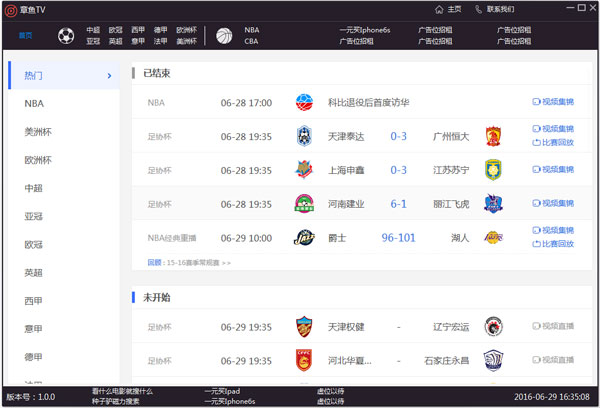Open 视频集锦 for 爵士 vs 湖人

click(553, 230)
